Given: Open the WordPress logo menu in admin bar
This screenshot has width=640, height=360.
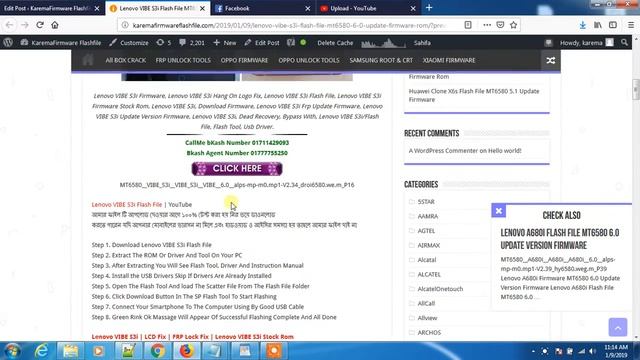Looking at the screenshot, I should [8, 42].
